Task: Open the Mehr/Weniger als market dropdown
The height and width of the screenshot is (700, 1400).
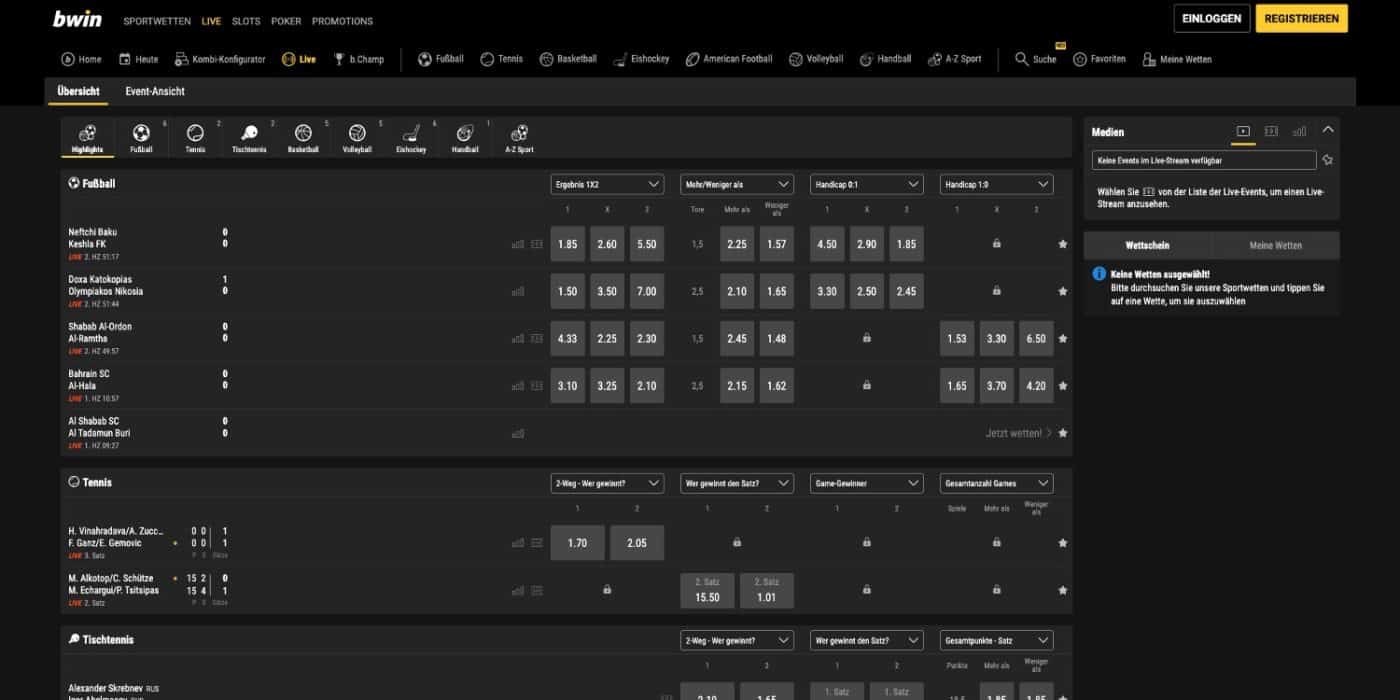Action: pos(737,184)
